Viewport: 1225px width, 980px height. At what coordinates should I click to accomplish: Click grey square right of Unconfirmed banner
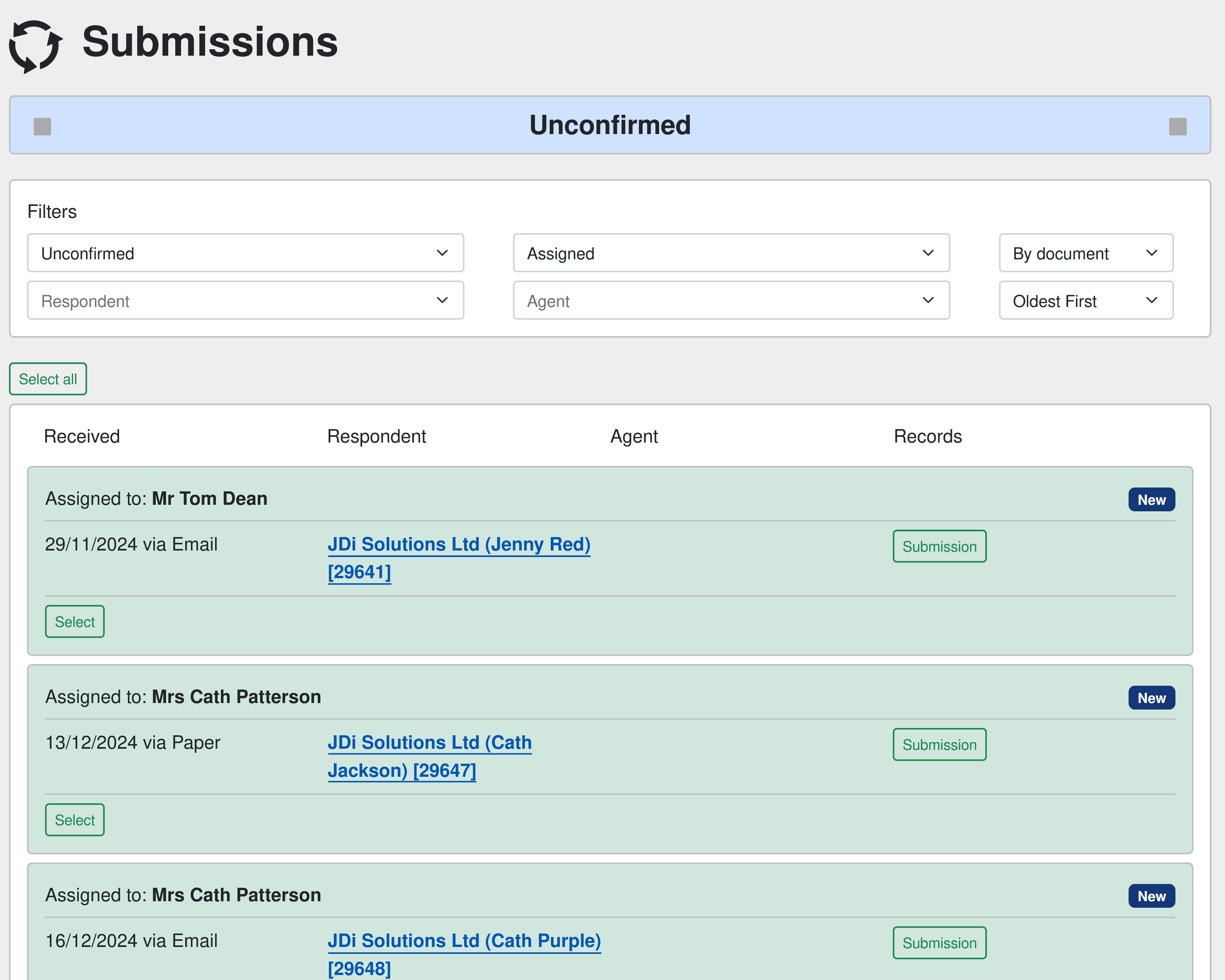pos(1177,126)
